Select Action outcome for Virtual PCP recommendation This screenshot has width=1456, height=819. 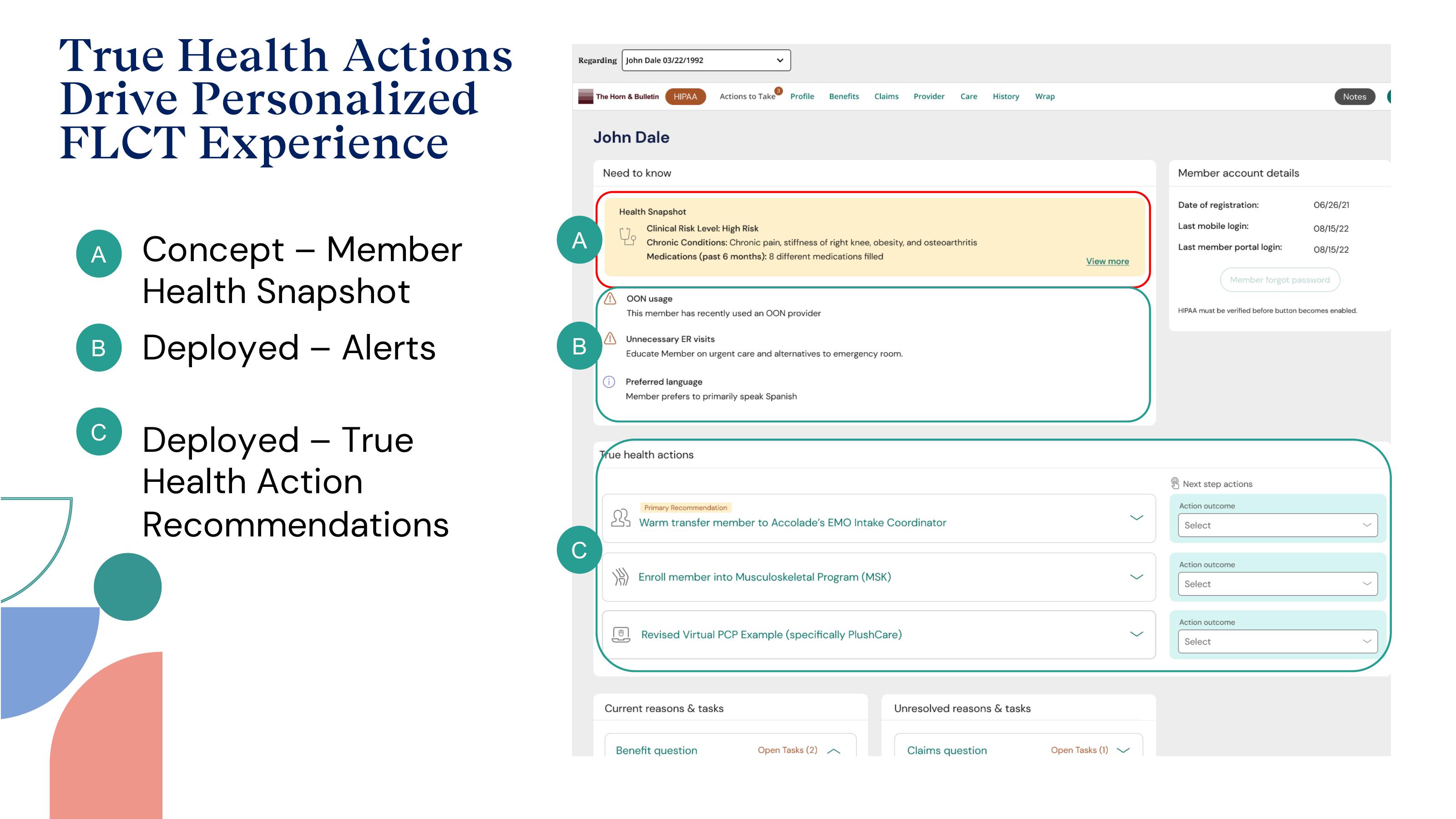click(1280, 641)
